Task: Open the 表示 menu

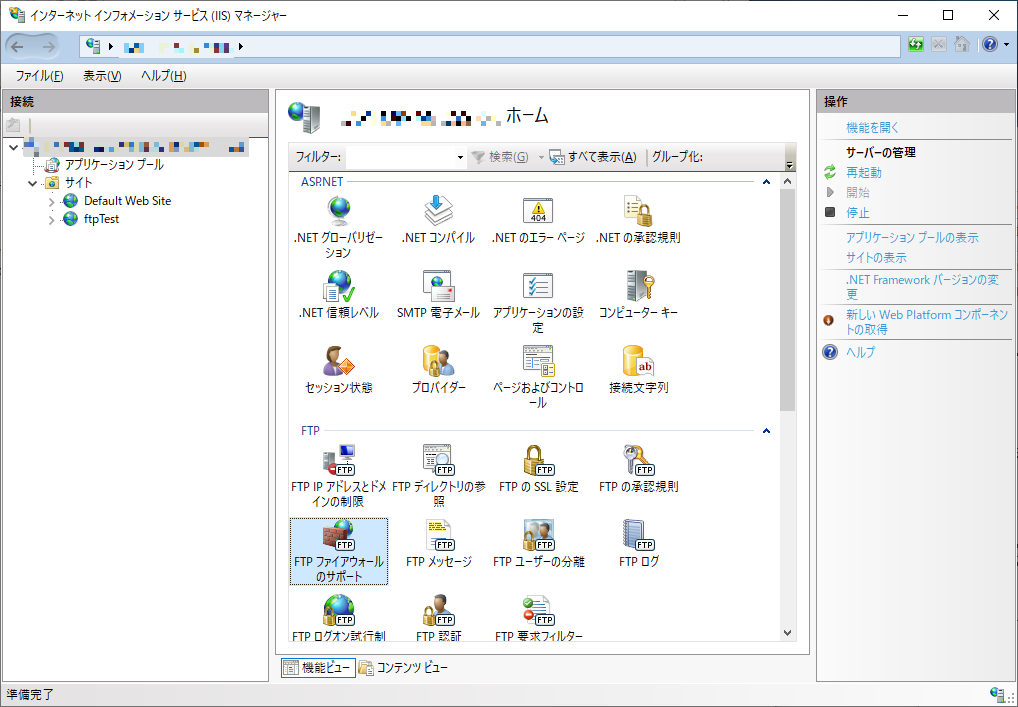Action: pos(102,76)
